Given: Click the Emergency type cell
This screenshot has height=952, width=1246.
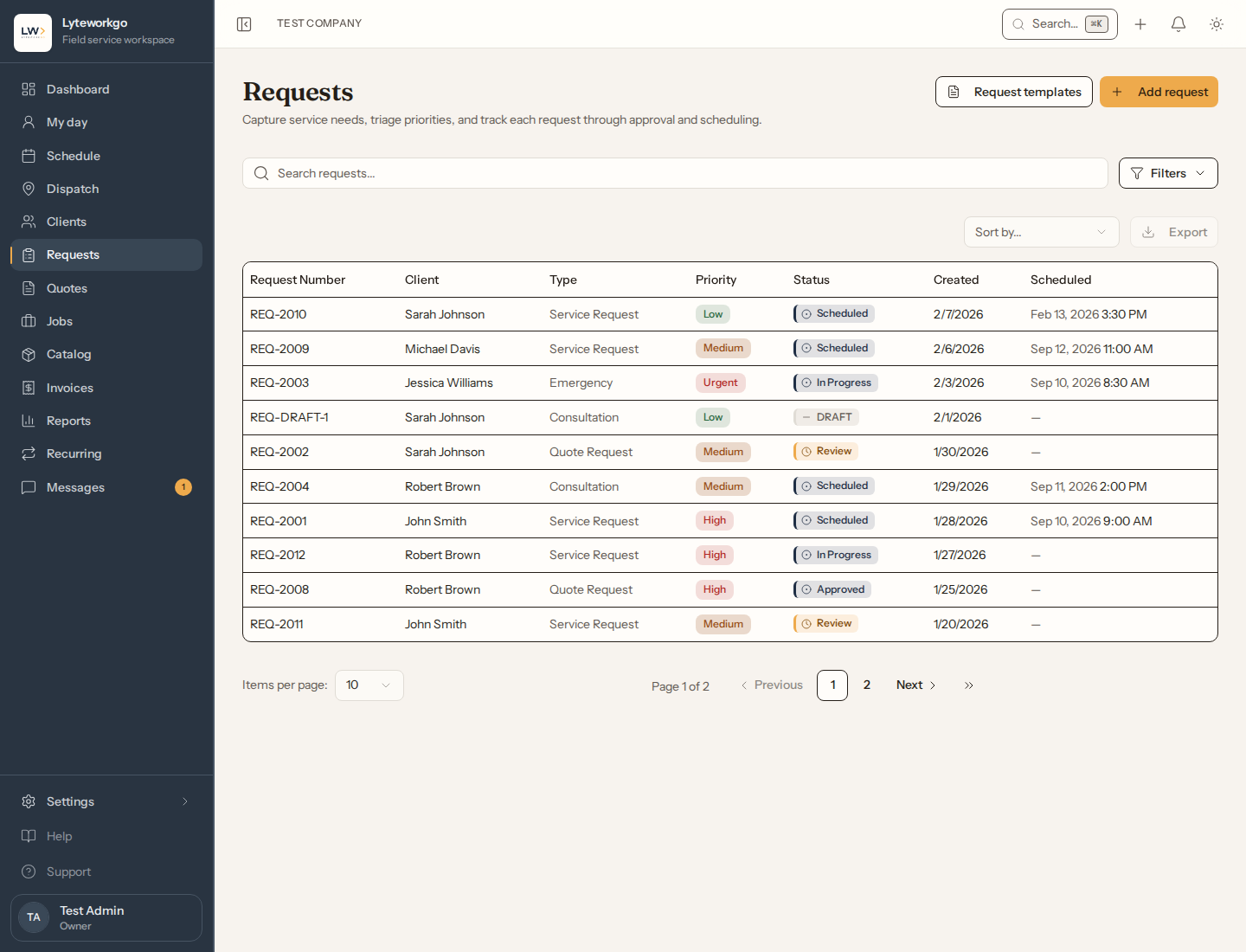Looking at the screenshot, I should click(x=581, y=383).
